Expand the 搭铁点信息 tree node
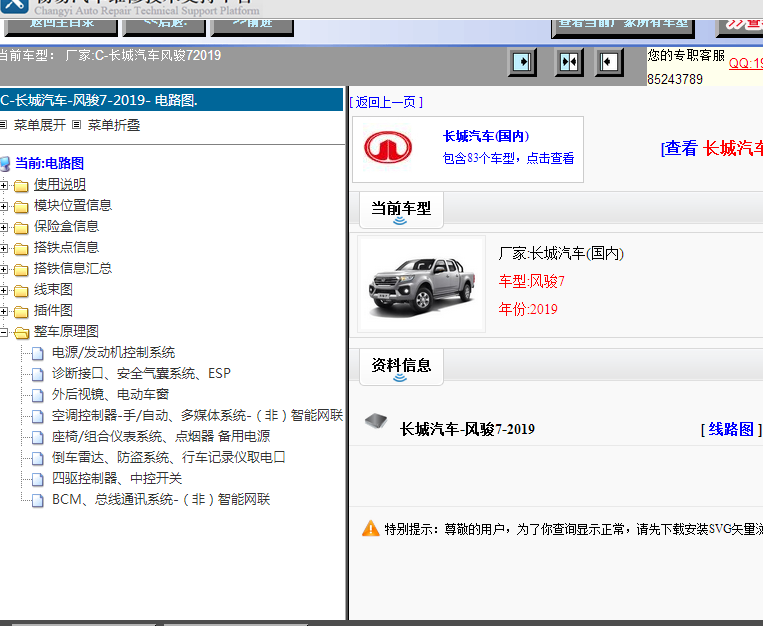The height and width of the screenshot is (626, 763). 3,248
